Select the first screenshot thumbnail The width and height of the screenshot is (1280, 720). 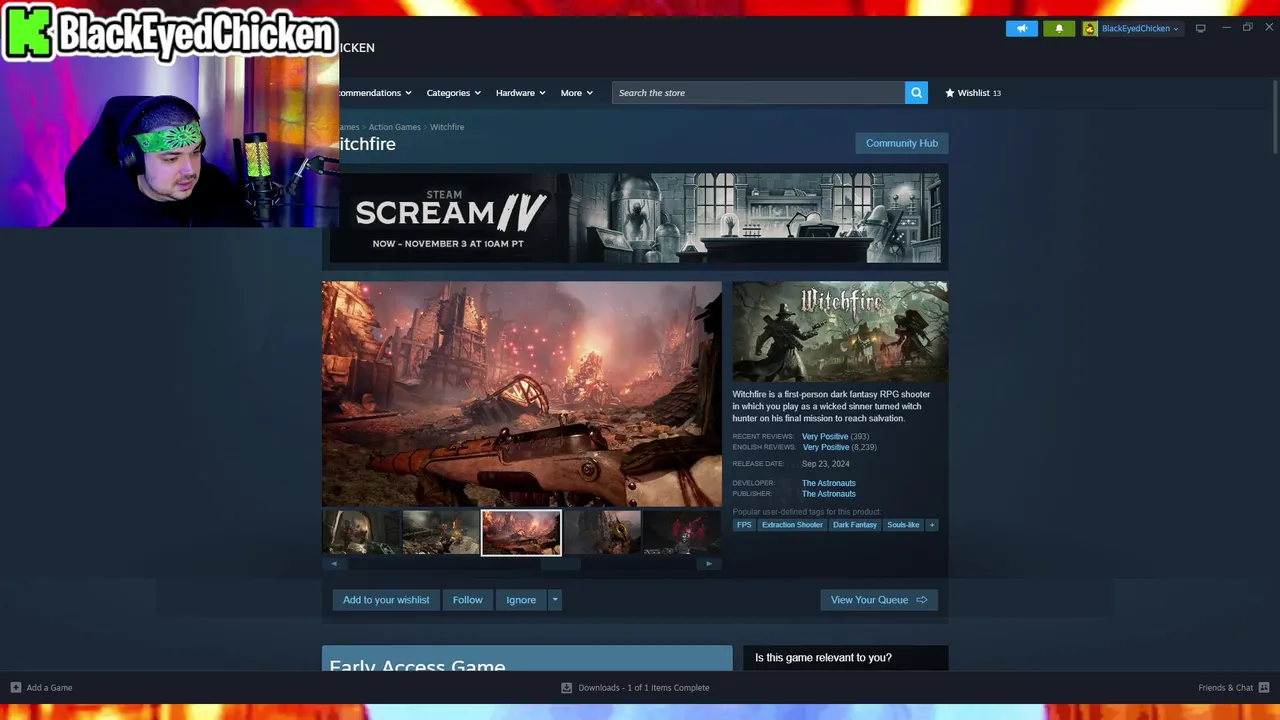[x=361, y=533]
